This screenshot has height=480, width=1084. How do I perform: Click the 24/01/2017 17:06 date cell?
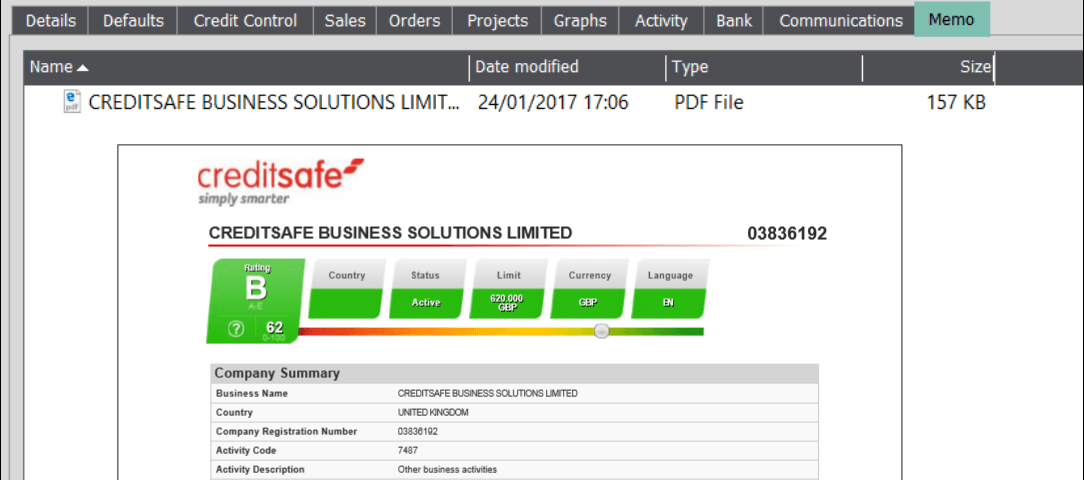[553, 103]
